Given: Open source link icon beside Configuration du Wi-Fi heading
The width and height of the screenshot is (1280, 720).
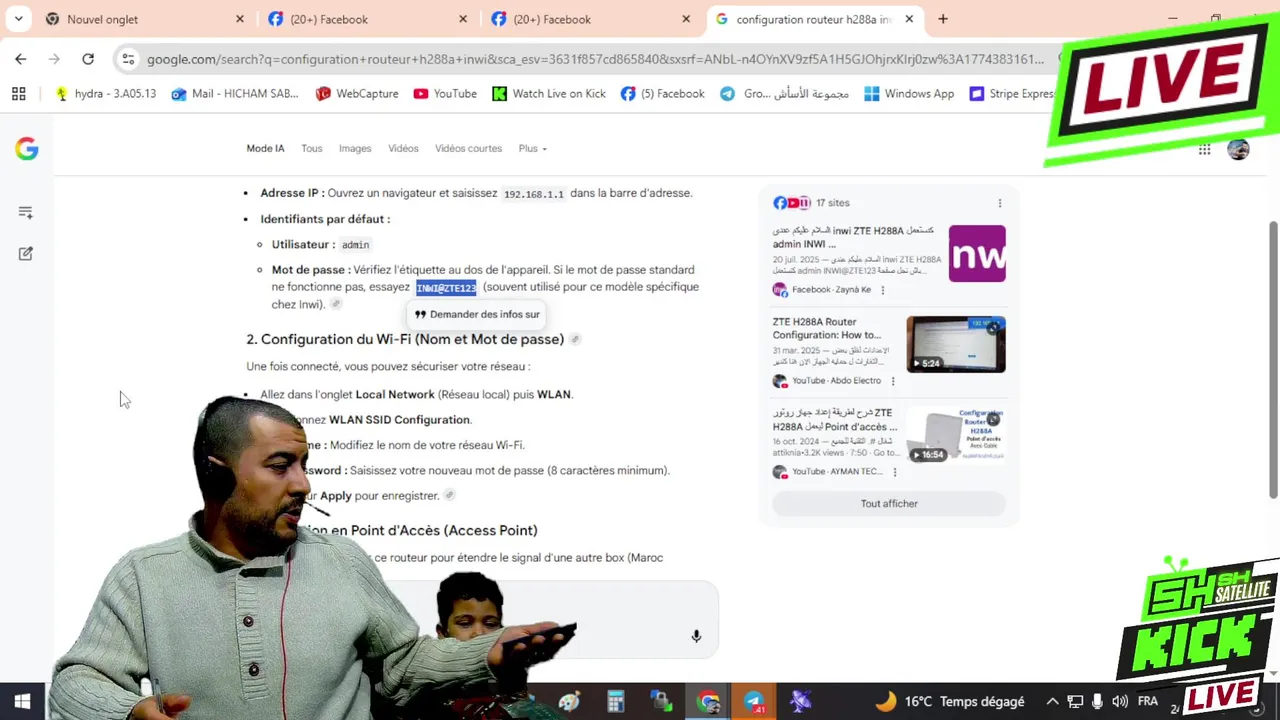Looking at the screenshot, I should [x=575, y=339].
